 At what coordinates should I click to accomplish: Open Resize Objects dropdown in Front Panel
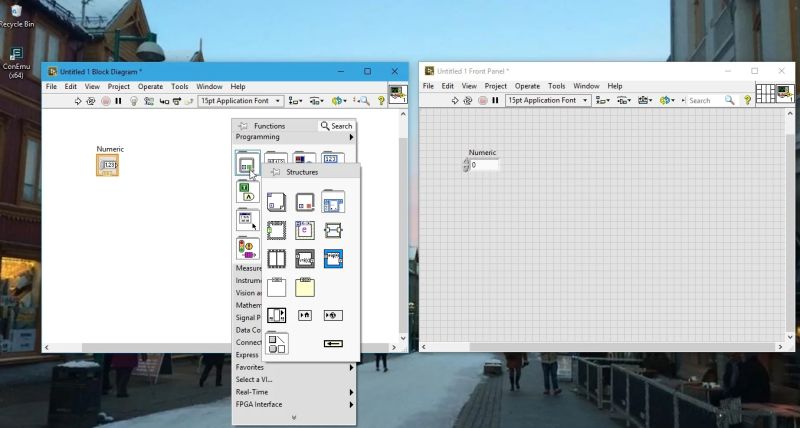645,100
